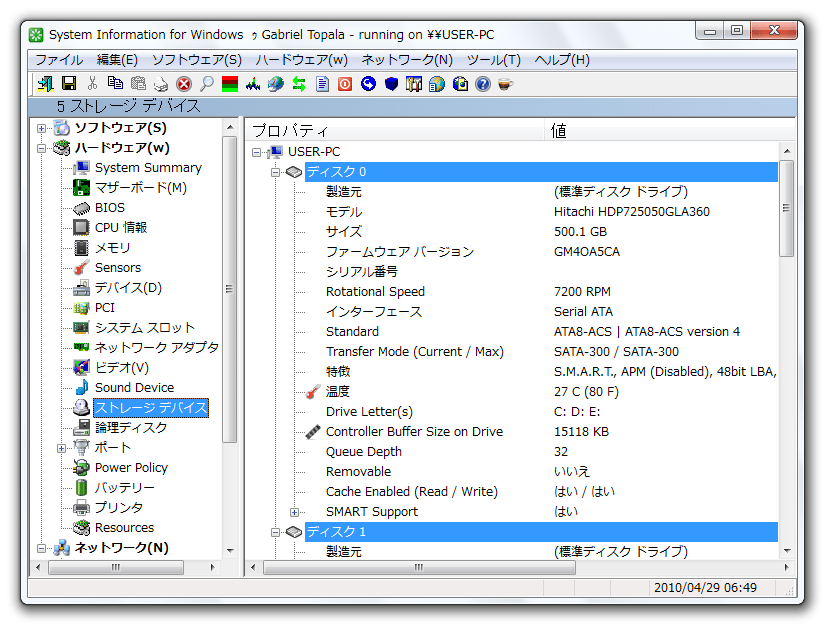Click the Hitachi HDP725050GLA360 model value
The image size is (827, 627).
631,213
